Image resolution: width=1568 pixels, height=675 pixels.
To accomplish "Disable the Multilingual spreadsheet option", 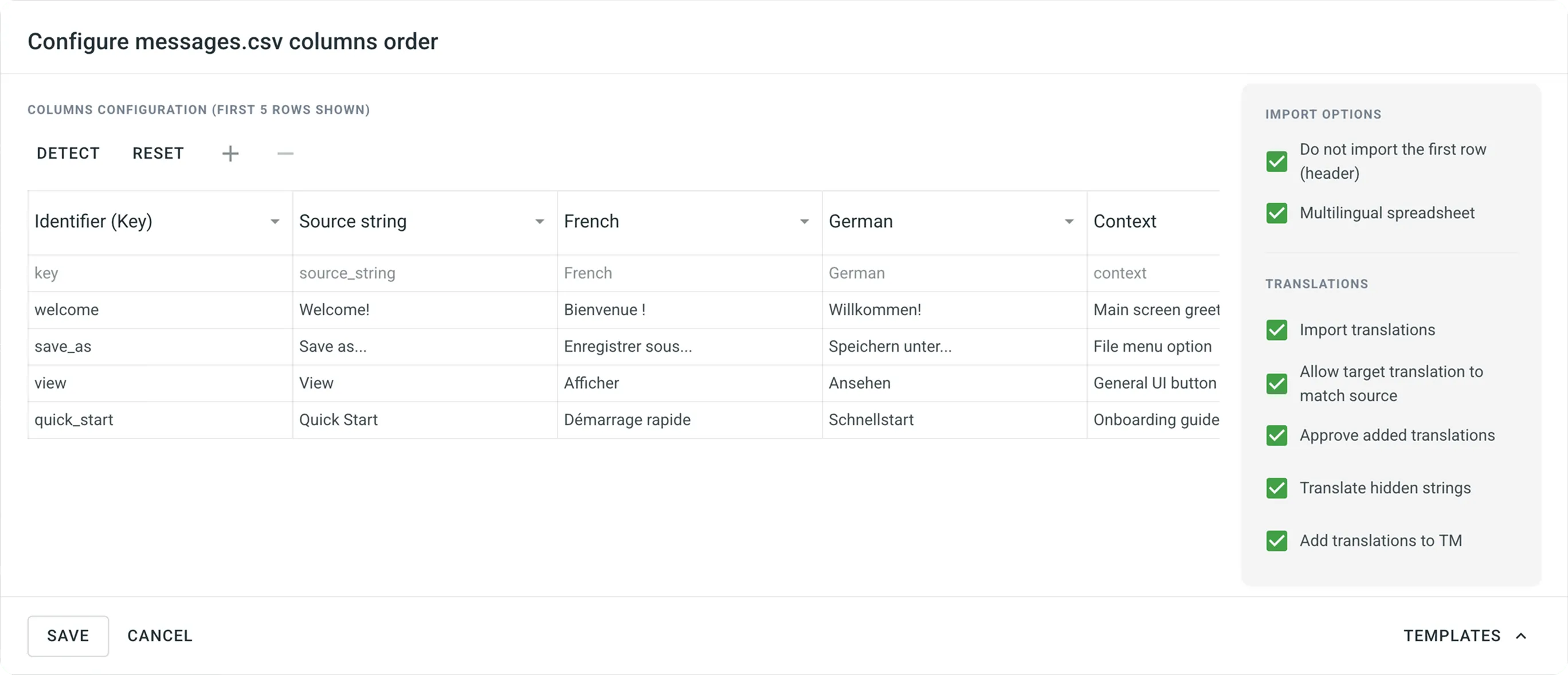I will pos(1277,213).
